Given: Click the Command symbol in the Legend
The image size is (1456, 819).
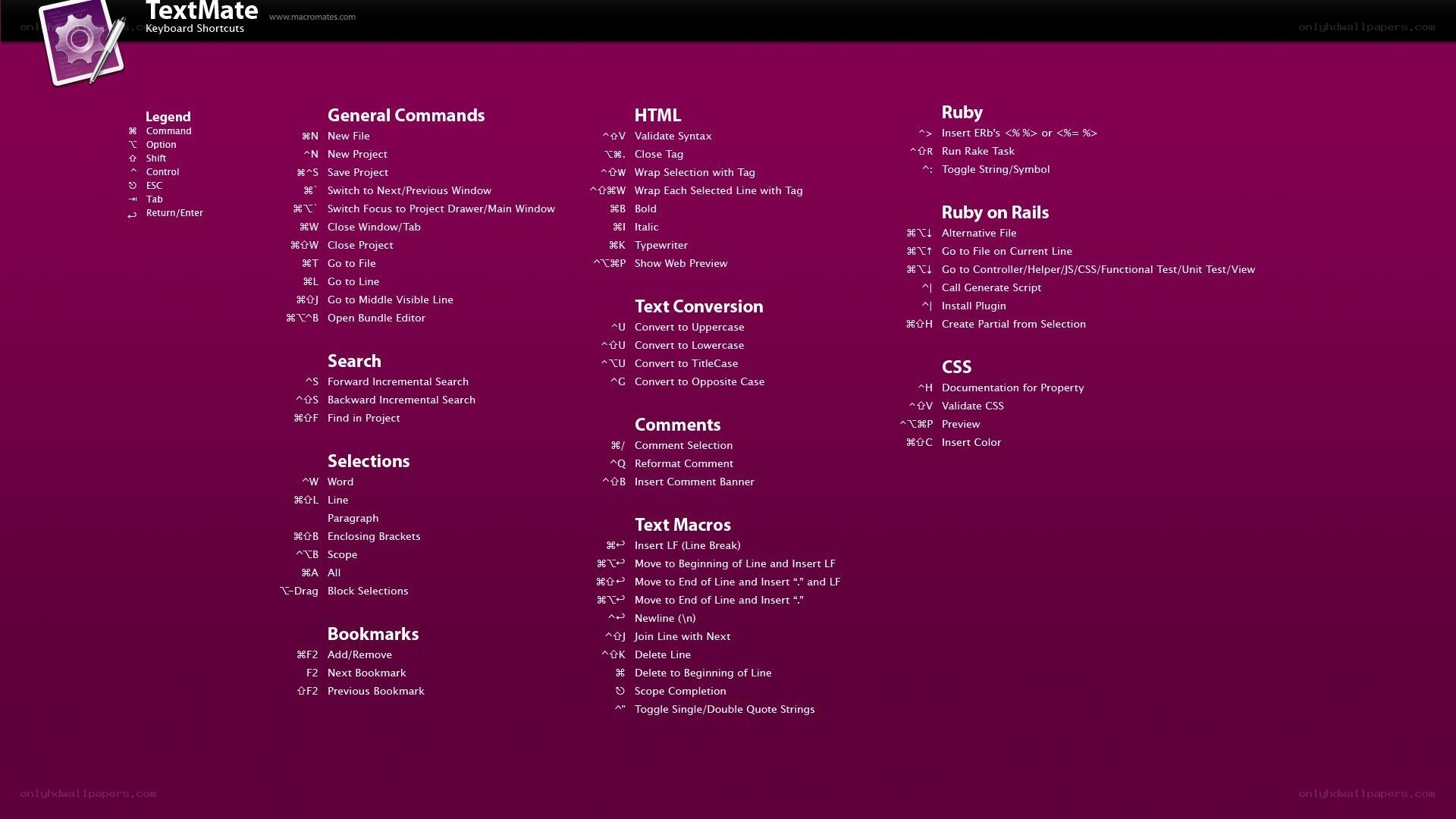Looking at the screenshot, I should click(x=133, y=131).
